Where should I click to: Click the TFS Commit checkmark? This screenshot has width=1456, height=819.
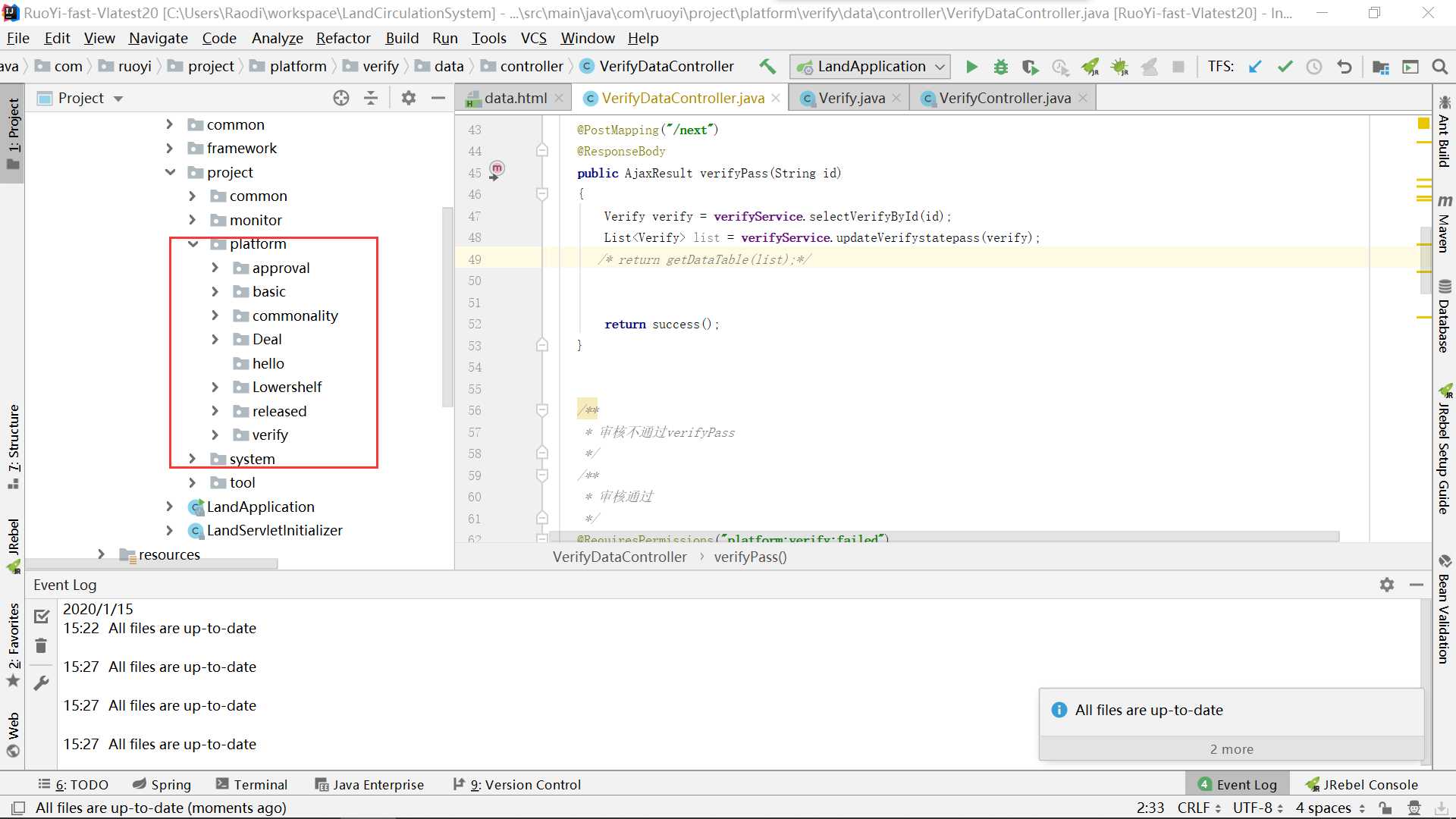tap(1285, 67)
